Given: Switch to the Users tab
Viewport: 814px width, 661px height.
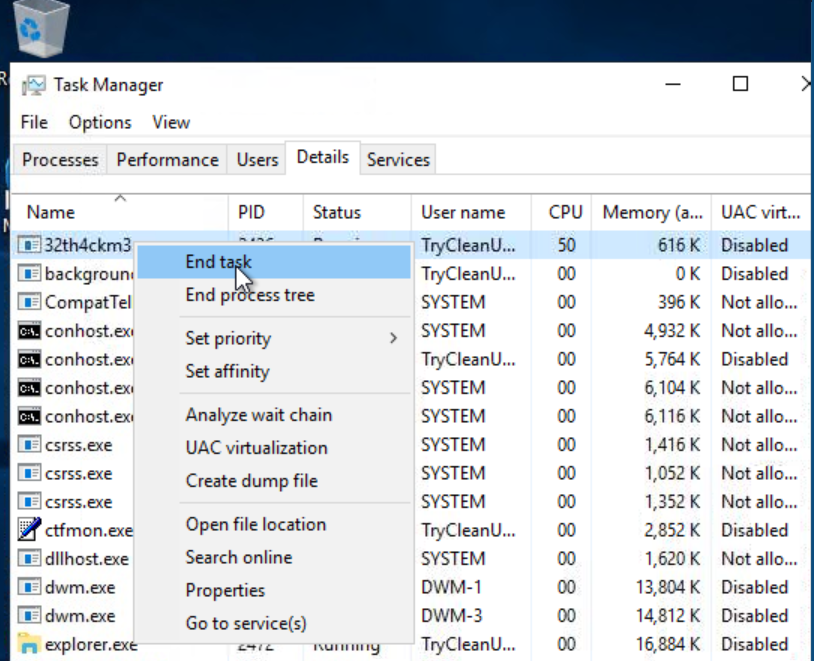Looking at the screenshot, I should tap(257, 159).
